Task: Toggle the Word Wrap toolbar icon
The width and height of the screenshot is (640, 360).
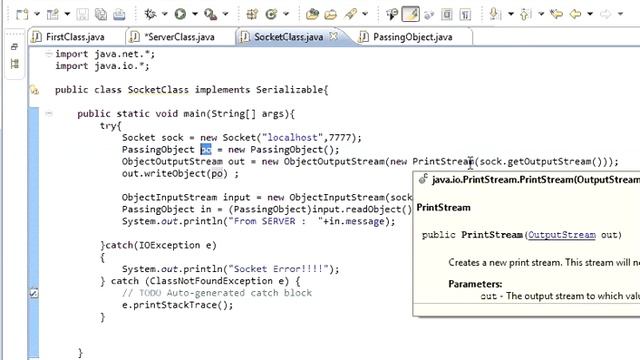Action: point(429,15)
